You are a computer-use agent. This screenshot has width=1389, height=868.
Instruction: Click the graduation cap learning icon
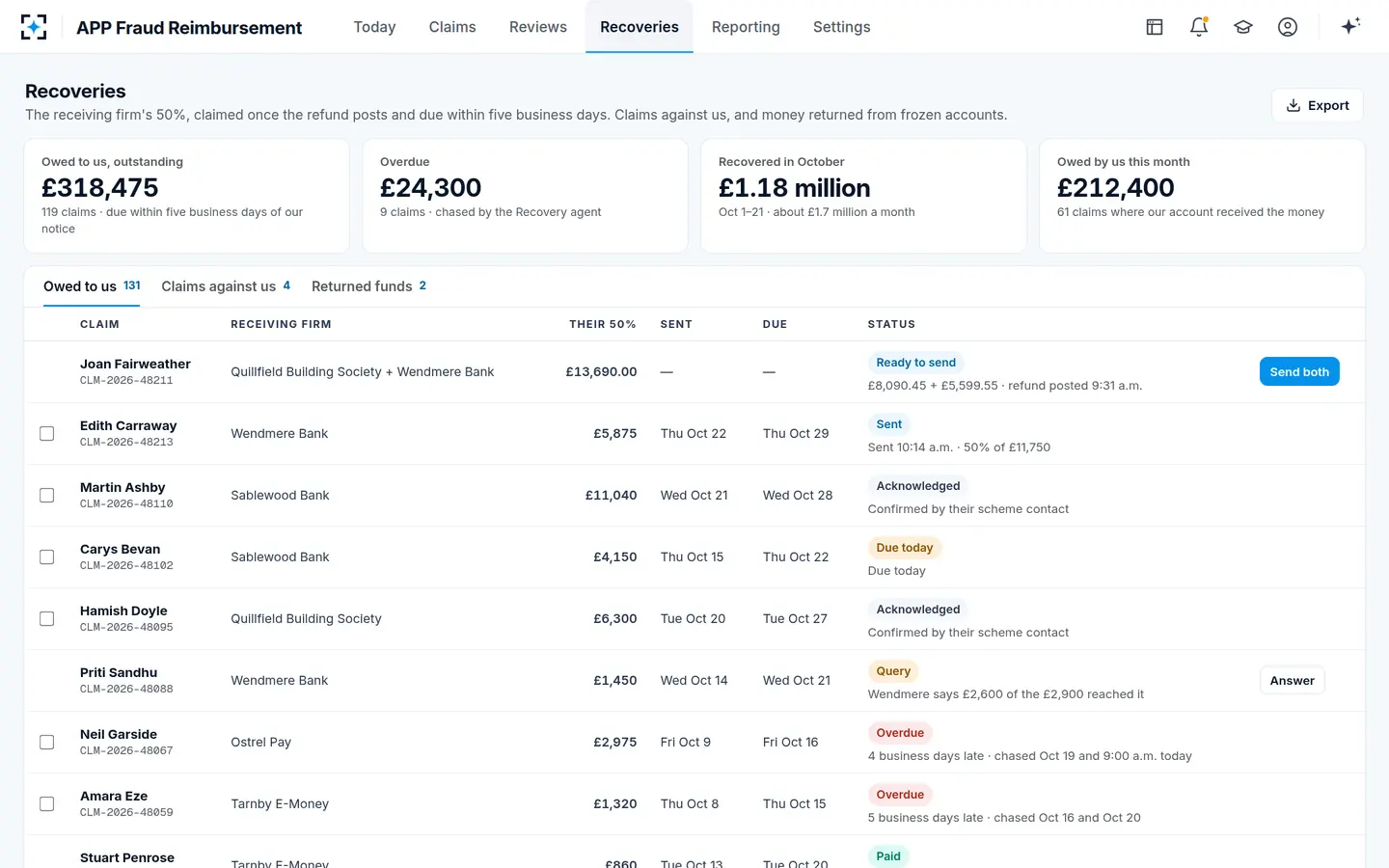(x=1243, y=27)
